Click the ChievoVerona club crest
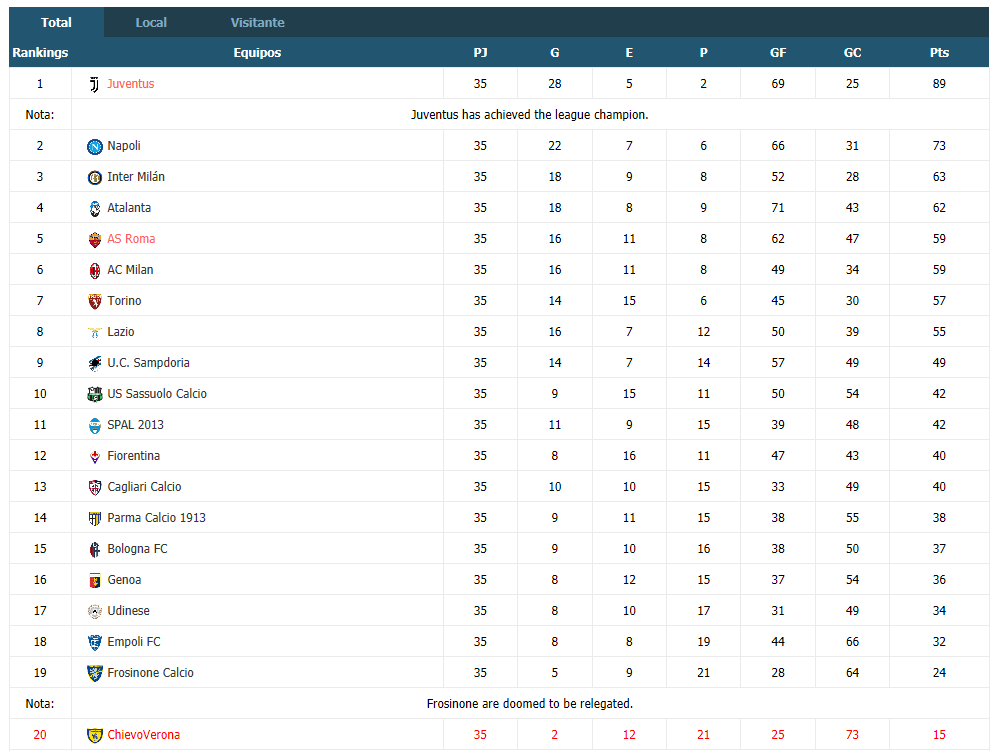 94,736
